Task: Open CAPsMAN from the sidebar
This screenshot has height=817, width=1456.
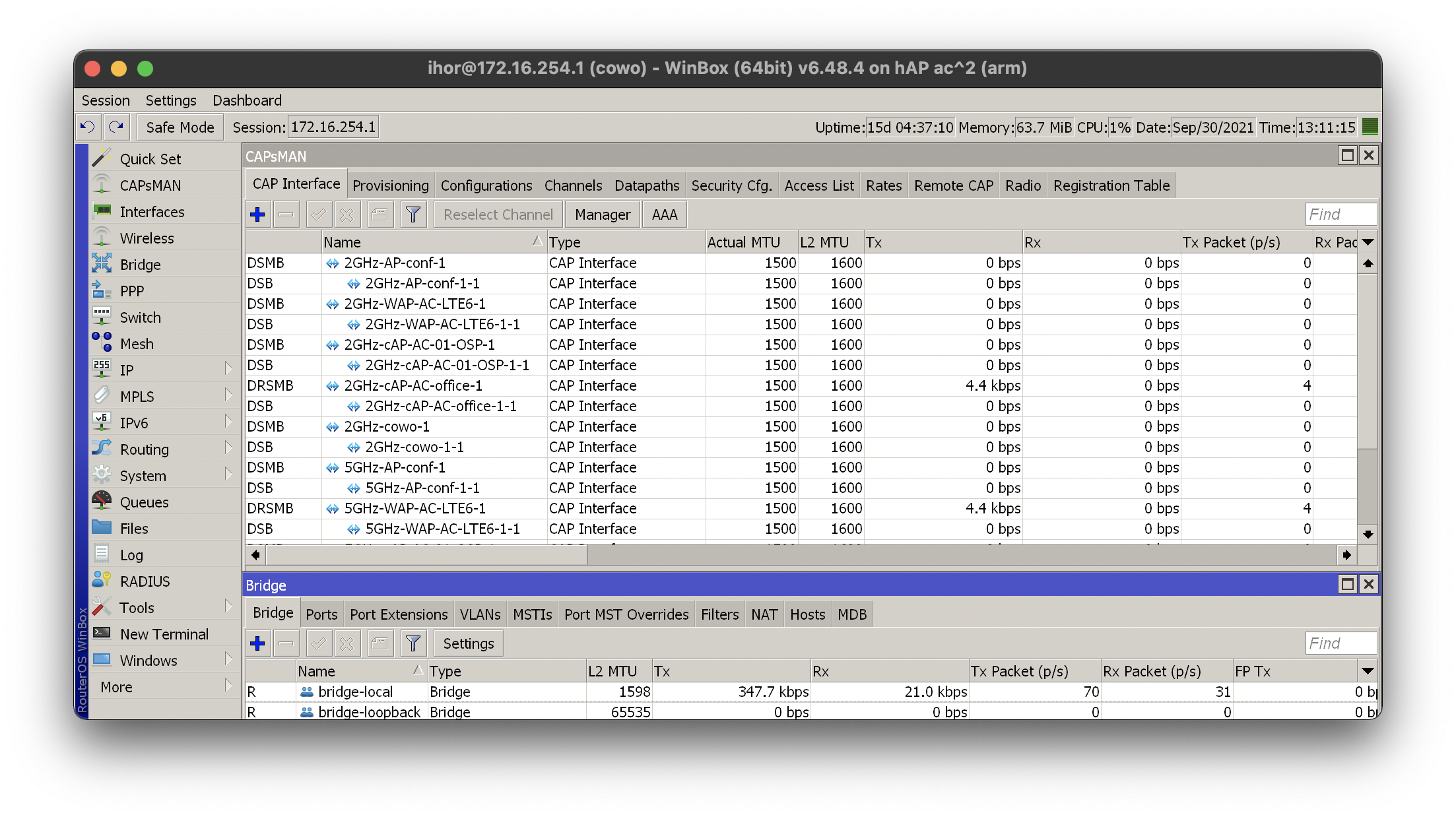Action: click(164, 185)
